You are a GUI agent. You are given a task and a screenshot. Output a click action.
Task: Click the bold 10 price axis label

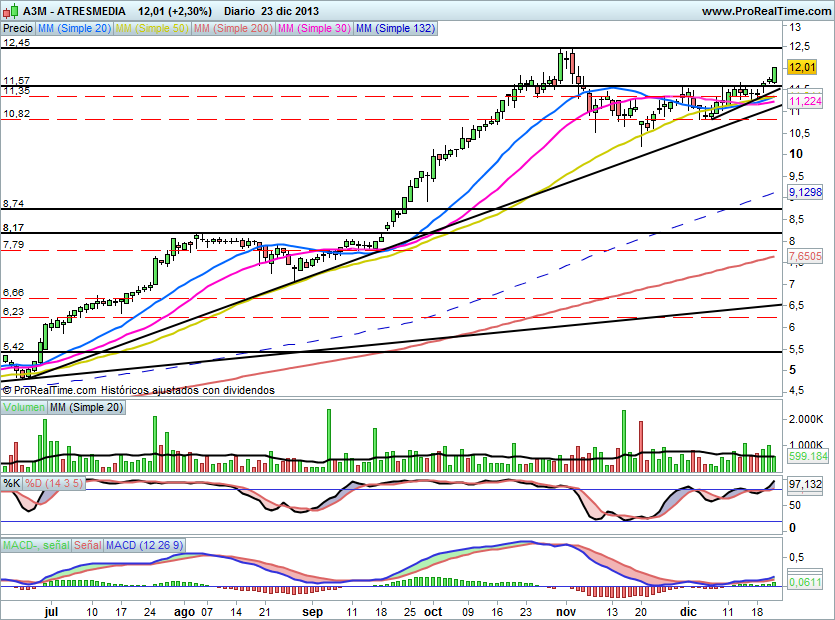click(796, 153)
